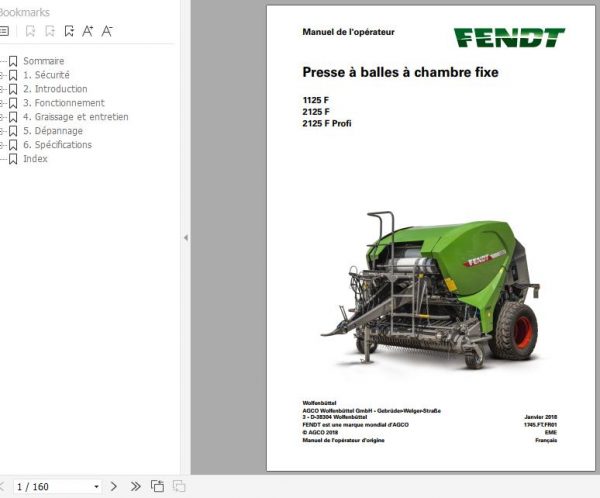The width and height of the screenshot is (600, 498).
Task: Open the bookmarks options list icon
Action: (4, 31)
